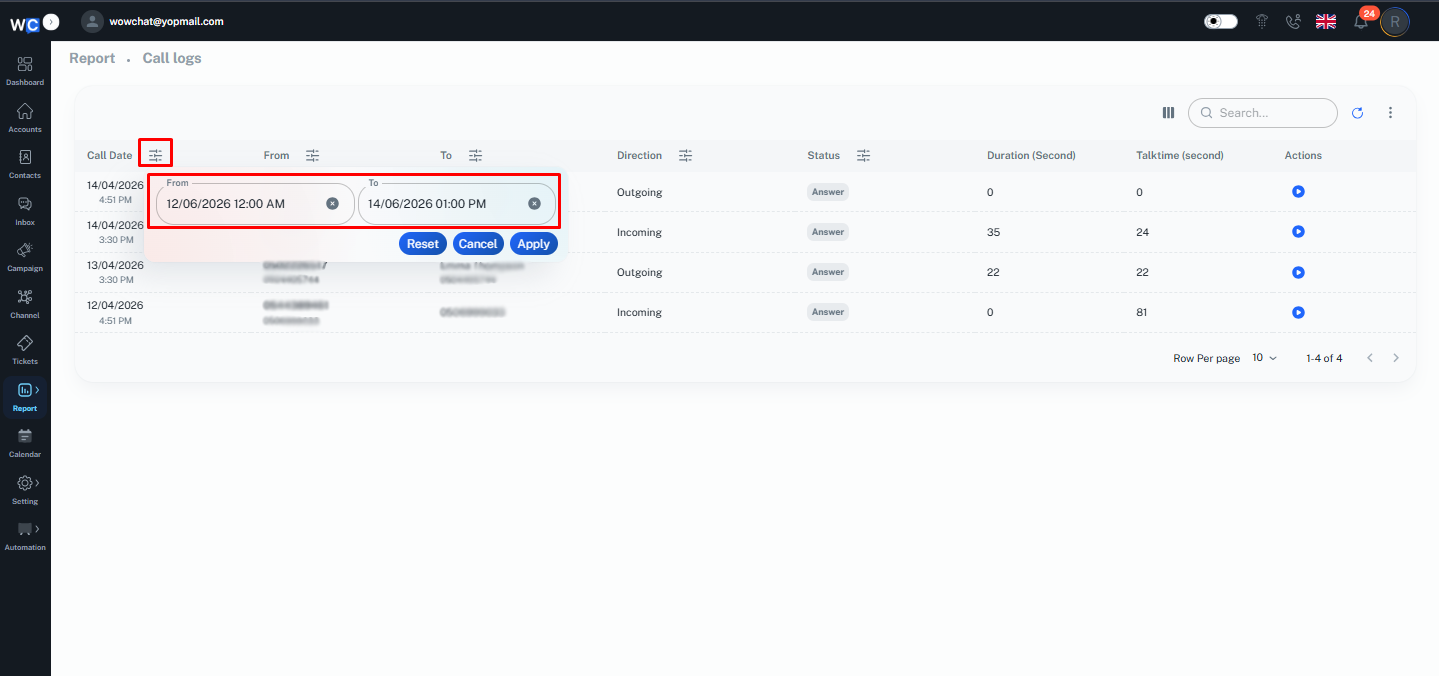The image size is (1439, 676).
Task: Click the From date input field
Action: tap(255, 203)
